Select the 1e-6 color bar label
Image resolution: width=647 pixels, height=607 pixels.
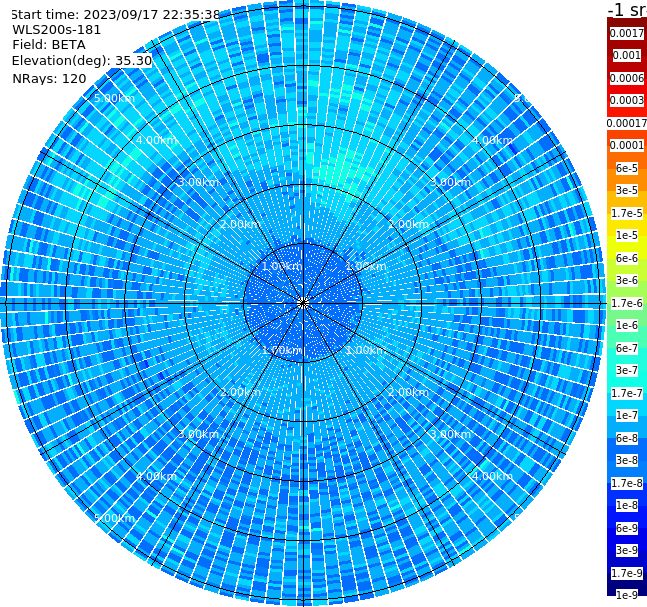(x=627, y=325)
